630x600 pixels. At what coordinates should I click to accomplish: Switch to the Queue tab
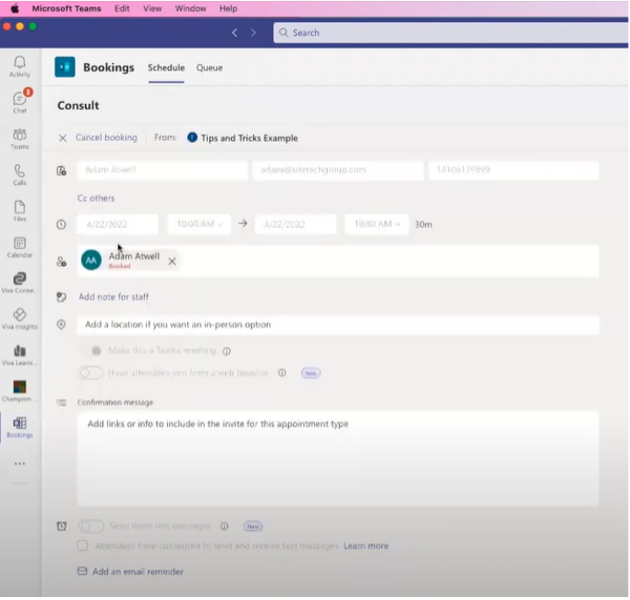coord(209,68)
